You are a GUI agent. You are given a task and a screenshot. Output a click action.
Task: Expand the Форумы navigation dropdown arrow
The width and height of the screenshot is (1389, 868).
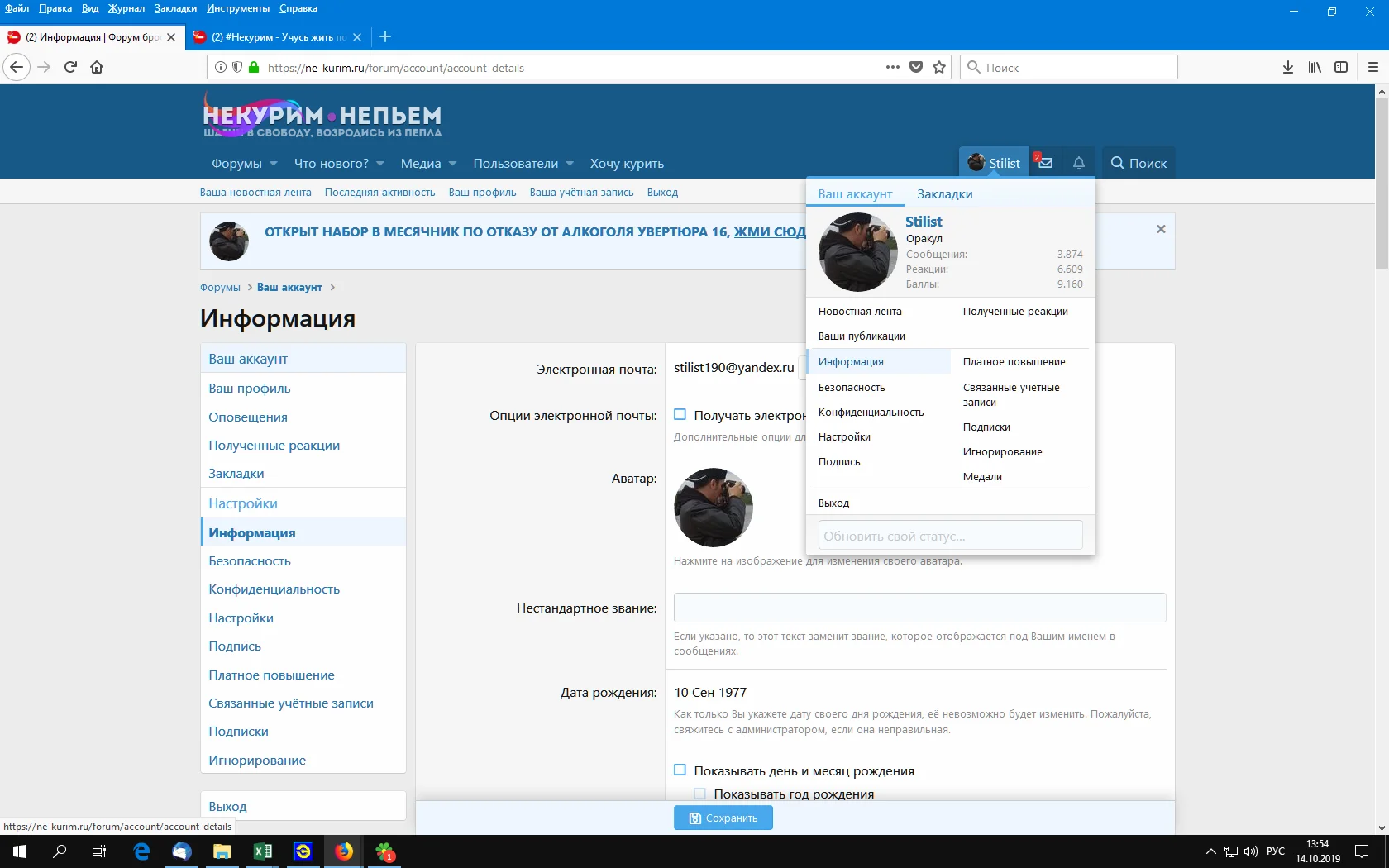click(x=274, y=164)
